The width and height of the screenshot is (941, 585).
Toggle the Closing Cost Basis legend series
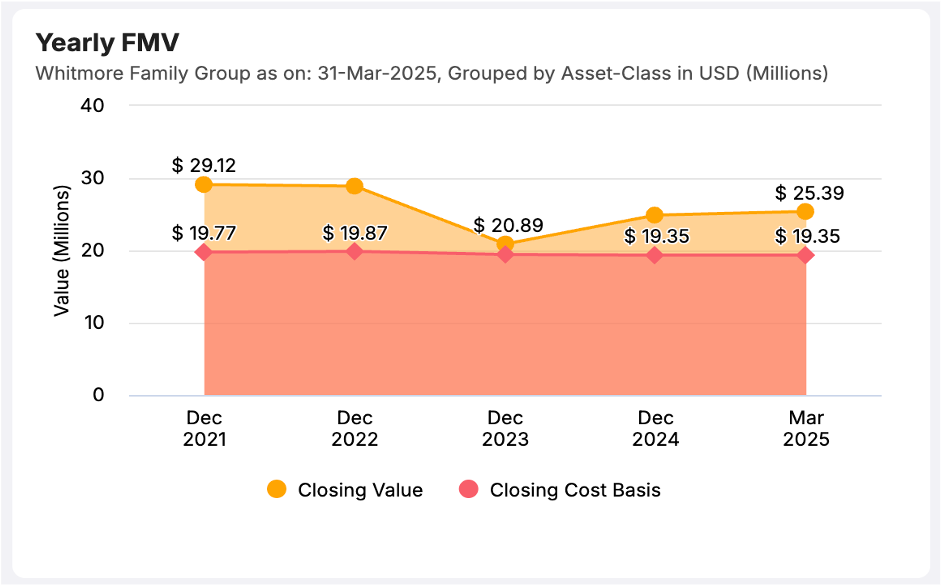pyautogui.click(x=575, y=490)
